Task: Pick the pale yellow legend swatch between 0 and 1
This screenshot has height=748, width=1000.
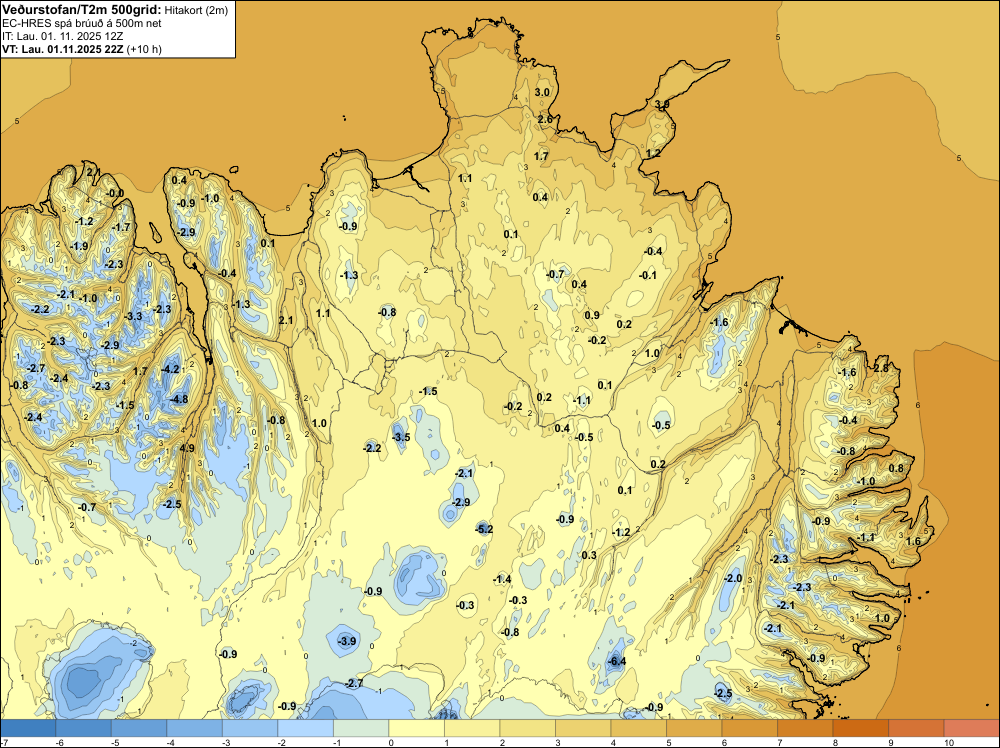Action: 416,728
